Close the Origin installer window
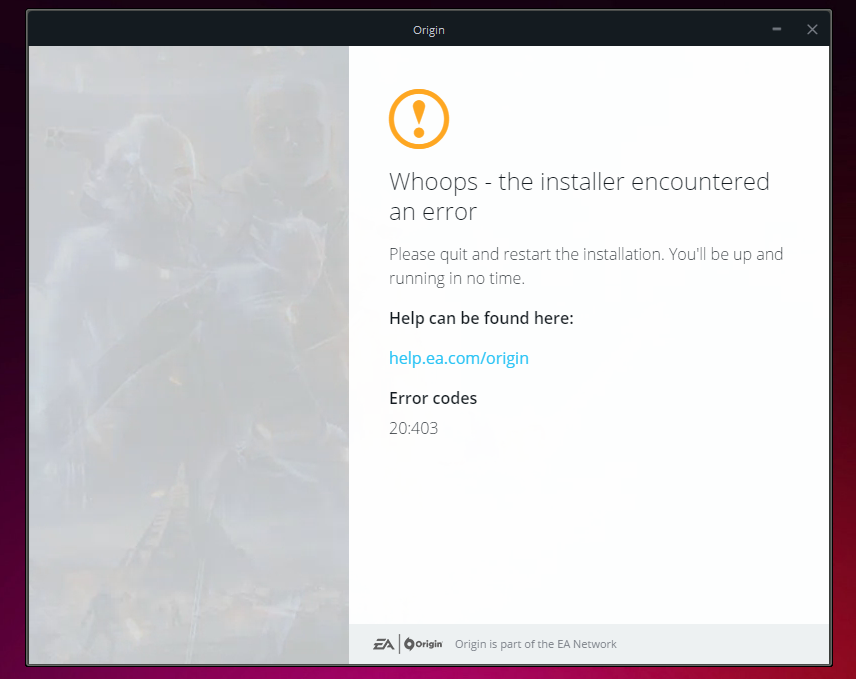Image resolution: width=856 pixels, height=679 pixels. click(x=812, y=30)
